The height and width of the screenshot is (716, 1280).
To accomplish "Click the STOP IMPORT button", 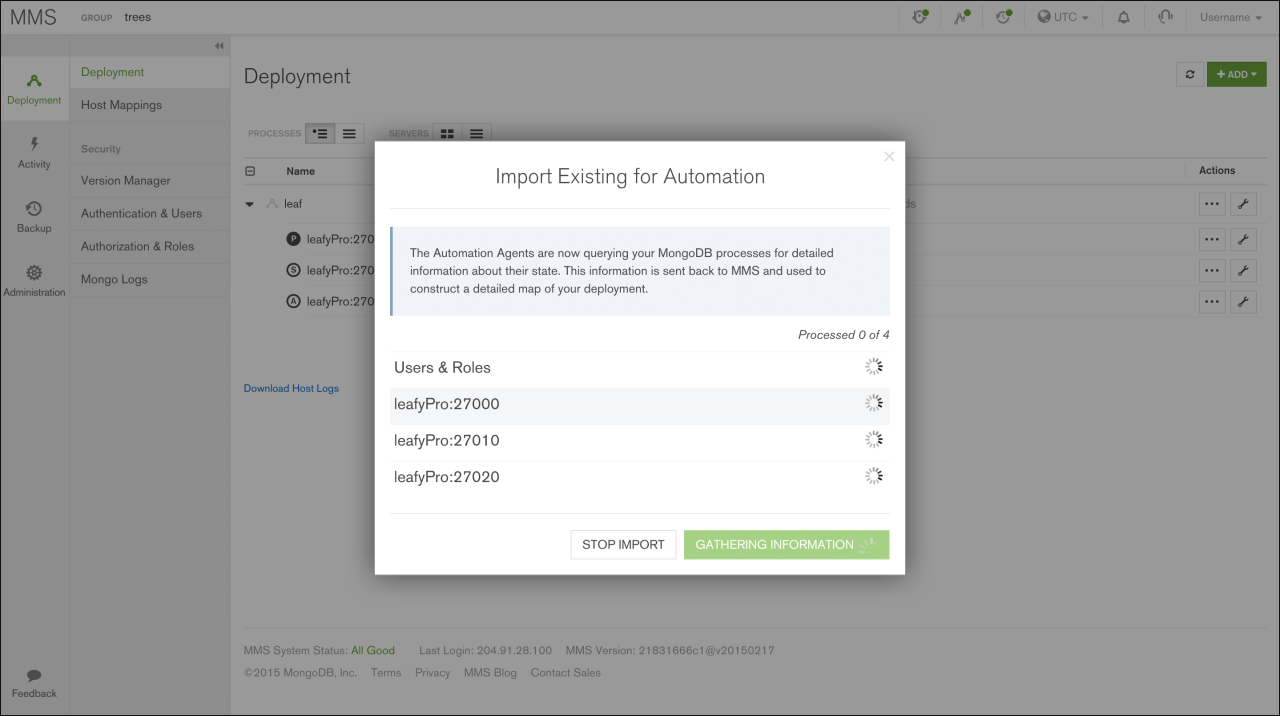I will click(x=623, y=545).
